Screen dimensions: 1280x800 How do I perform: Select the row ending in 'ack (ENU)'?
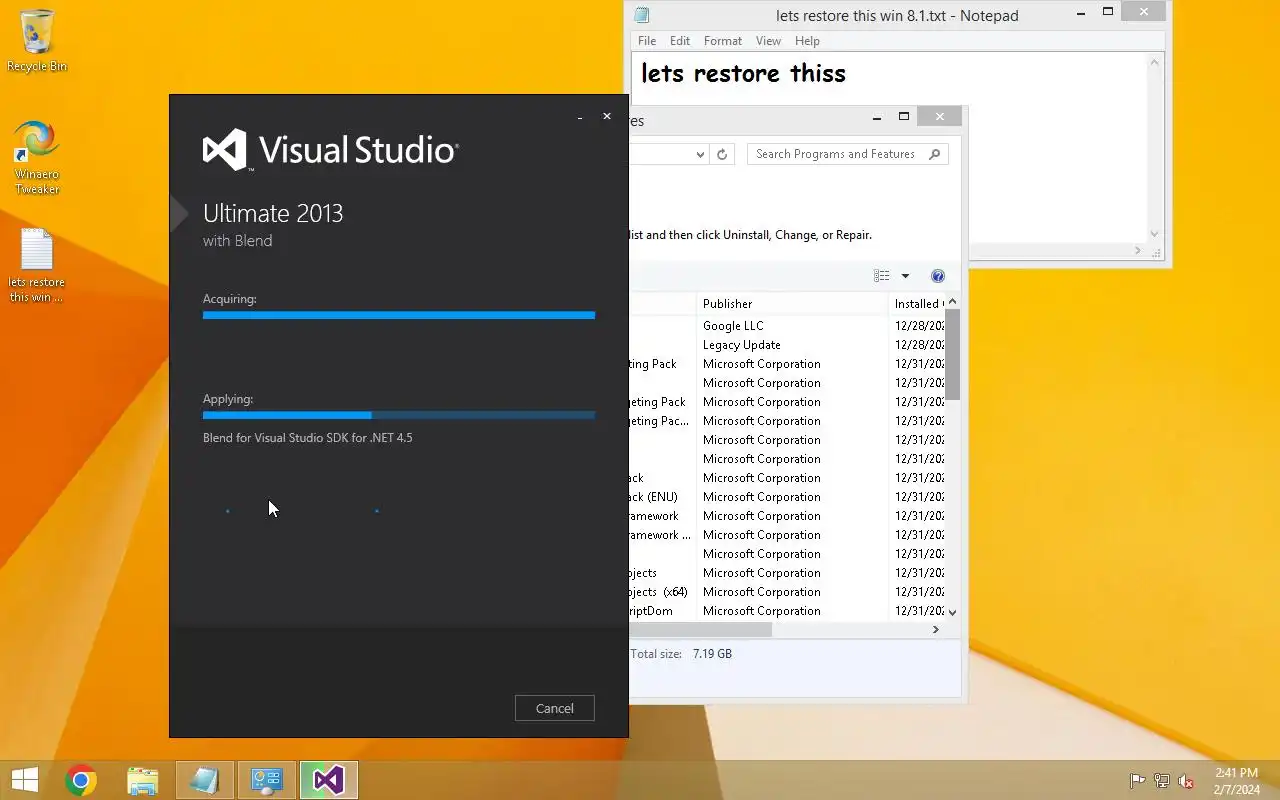pos(787,497)
